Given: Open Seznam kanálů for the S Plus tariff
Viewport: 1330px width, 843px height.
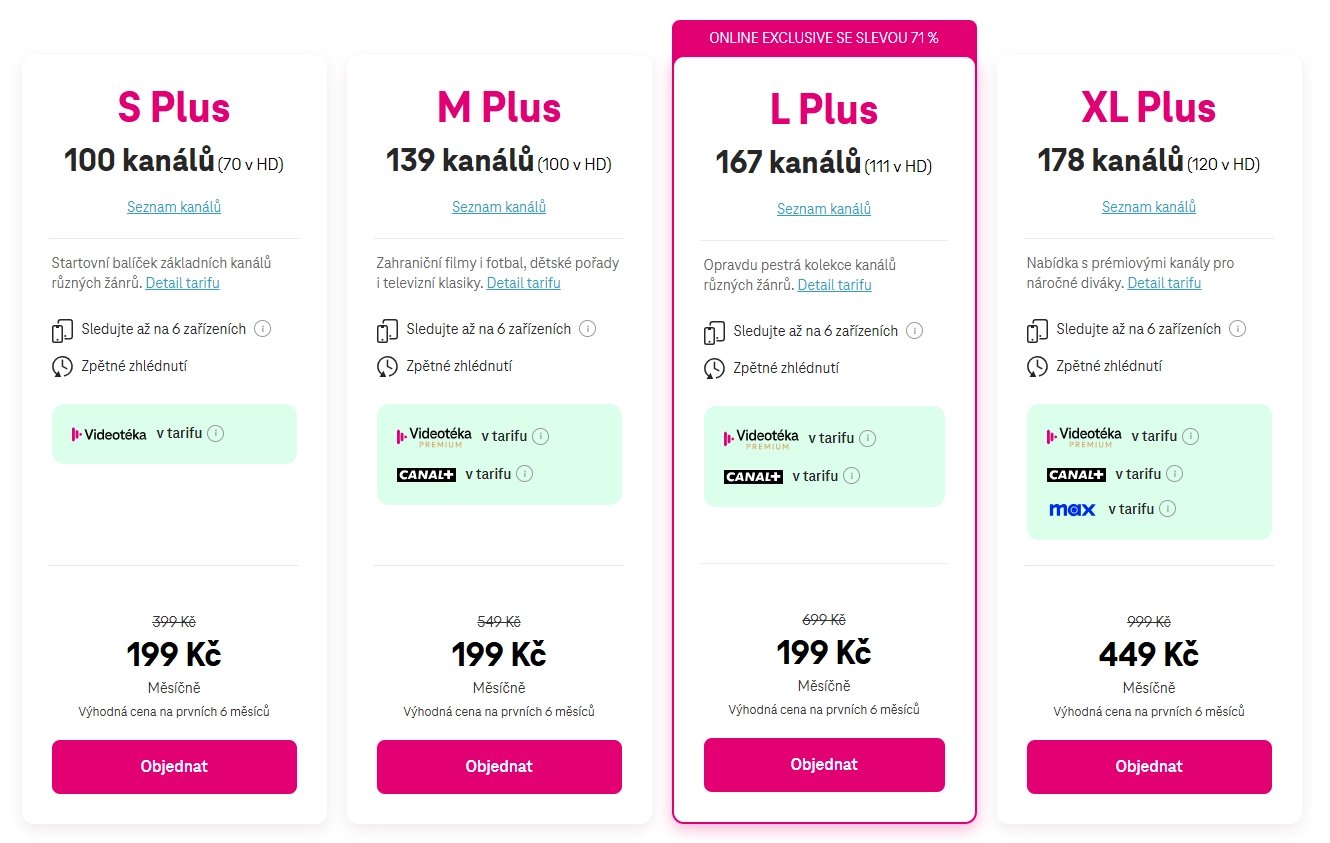Looking at the screenshot, I should (x=173, y=207).
